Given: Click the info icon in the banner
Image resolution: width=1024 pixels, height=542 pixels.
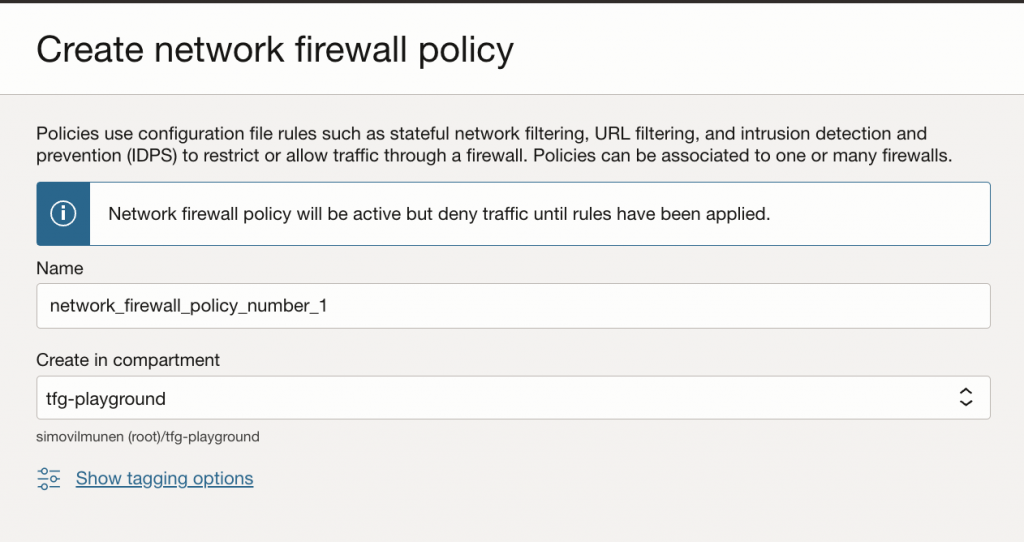Looking at the screenshot, I should pos(63,214).
